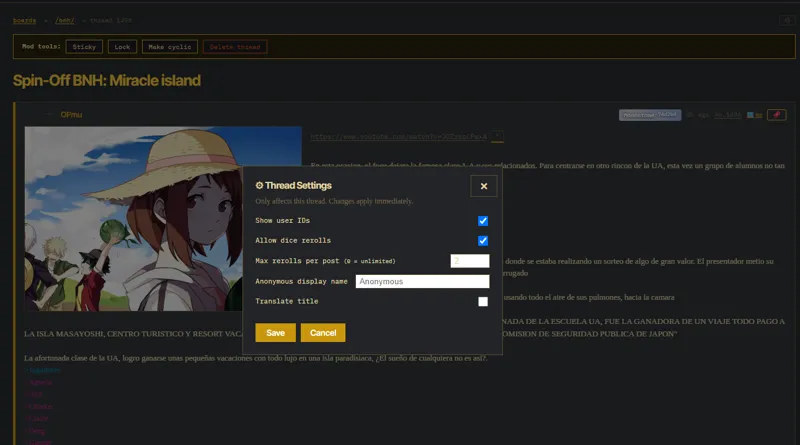This screenshot has height=445, width=800.
Task: Click the pushpin icon on the post
Action: click(777, 115)
